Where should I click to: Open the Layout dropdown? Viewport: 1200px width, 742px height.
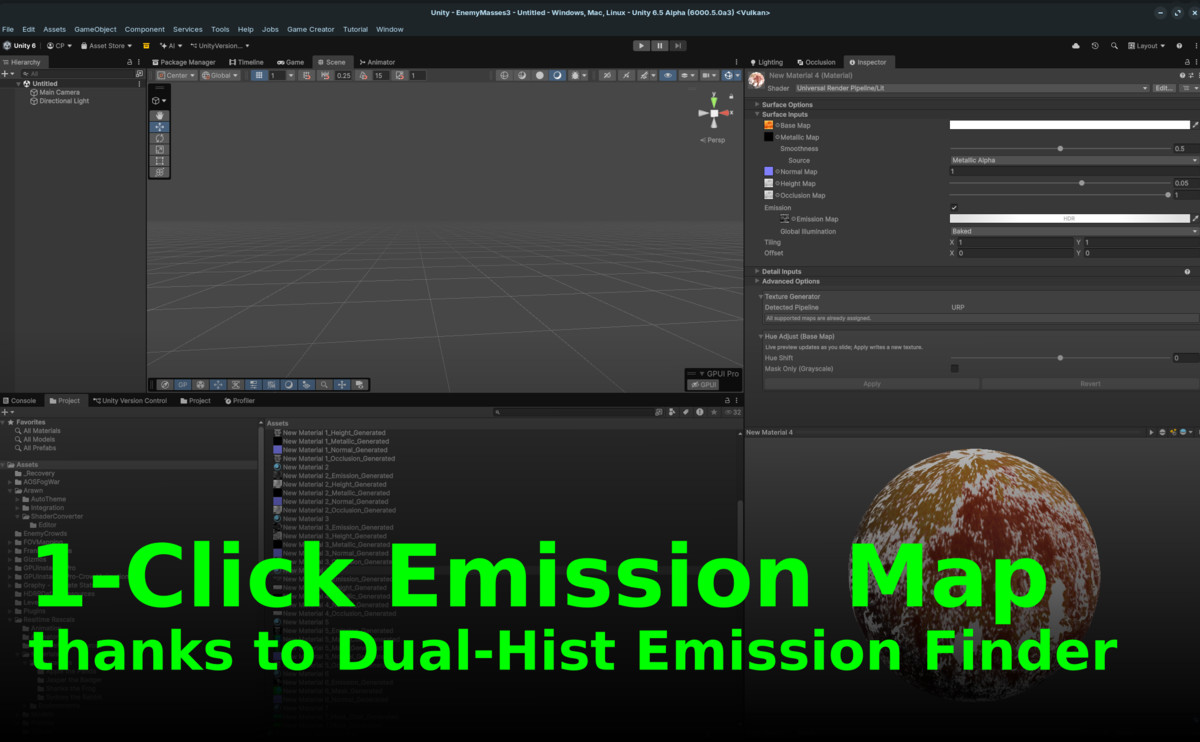(1147, 45)
